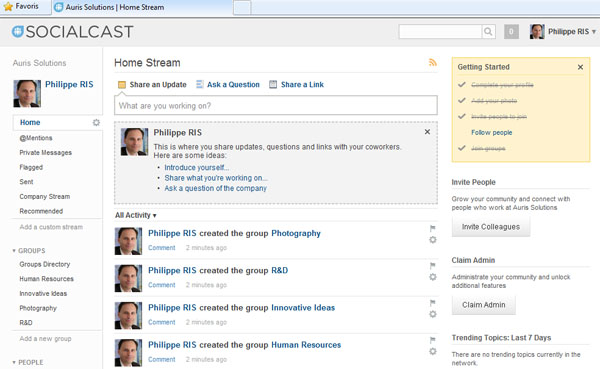Click the header profile photo

coord(537,32)
